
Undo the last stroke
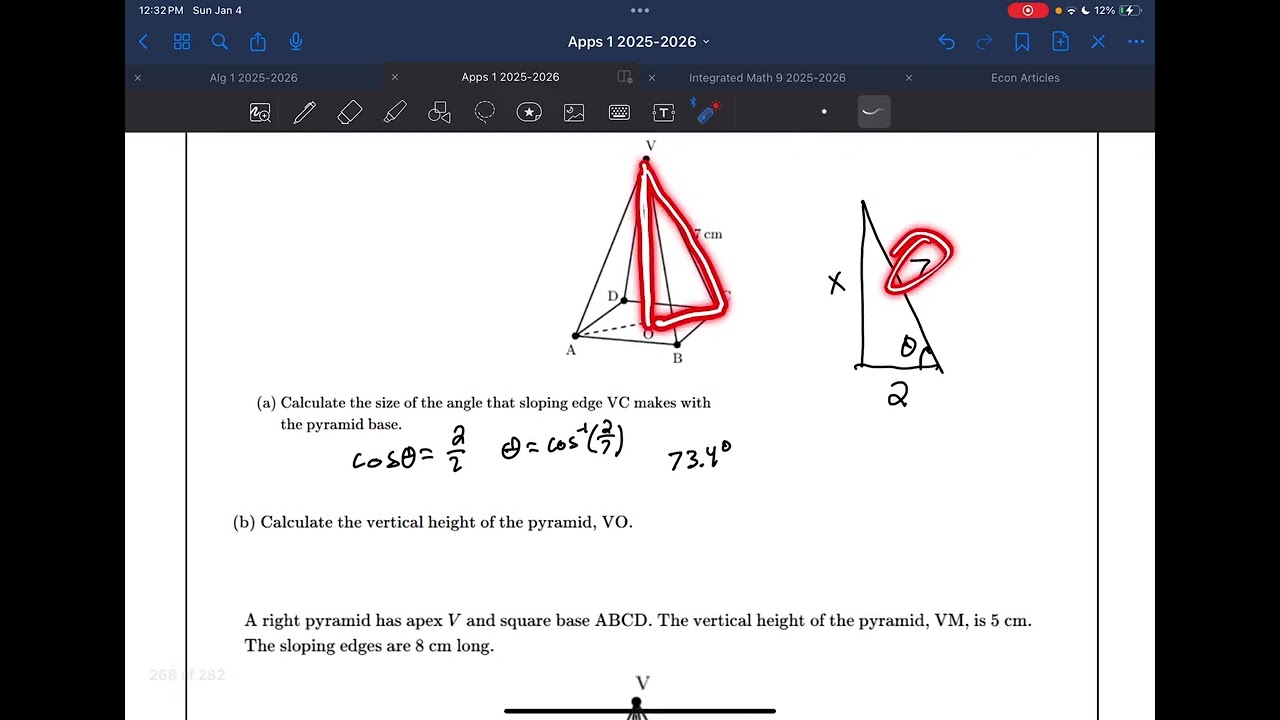pos(946,42)
